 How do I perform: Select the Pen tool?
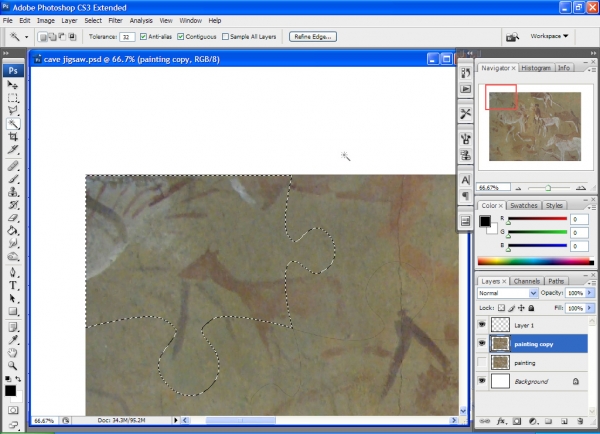(13, 272)
